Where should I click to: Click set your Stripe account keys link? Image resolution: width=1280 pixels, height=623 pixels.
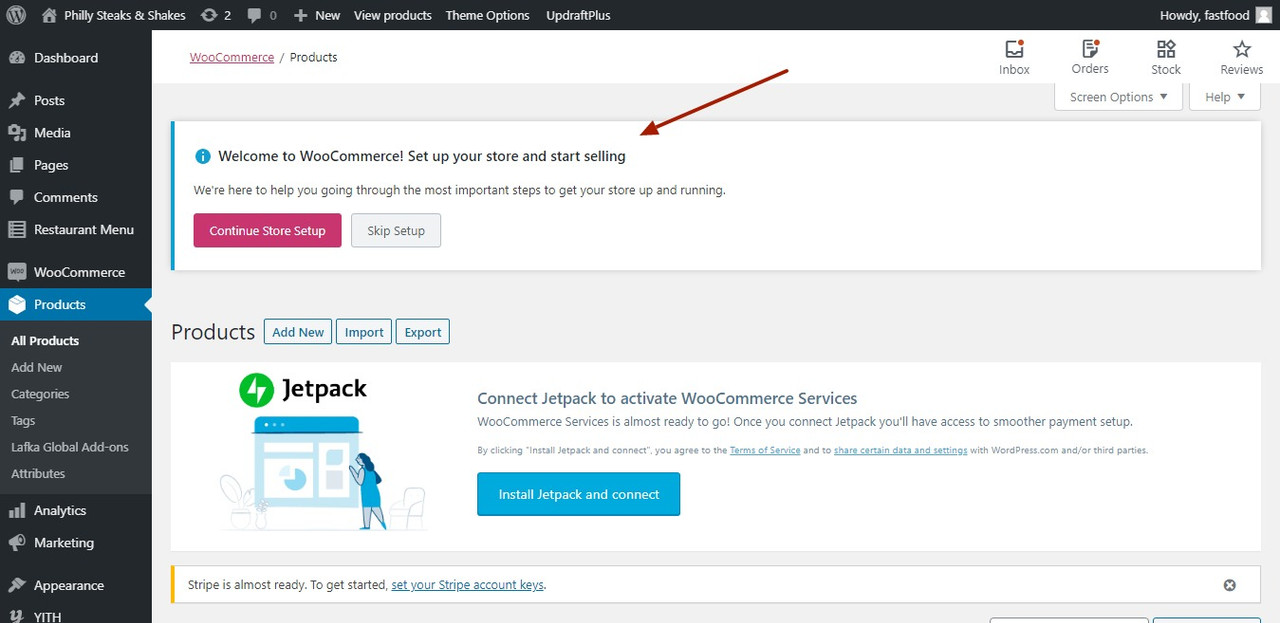click(x=468, y=585)
